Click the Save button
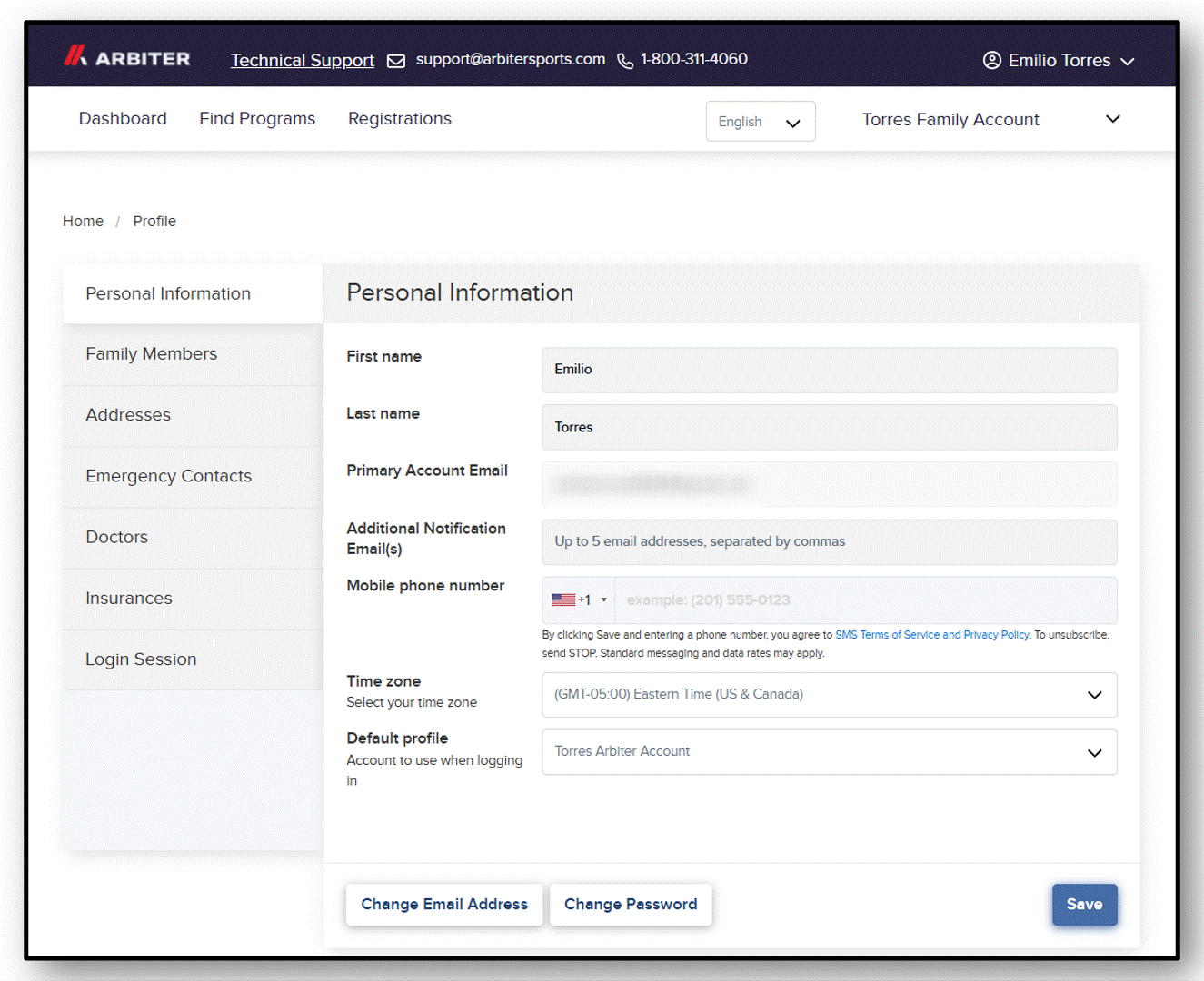 coord(1084,905)
